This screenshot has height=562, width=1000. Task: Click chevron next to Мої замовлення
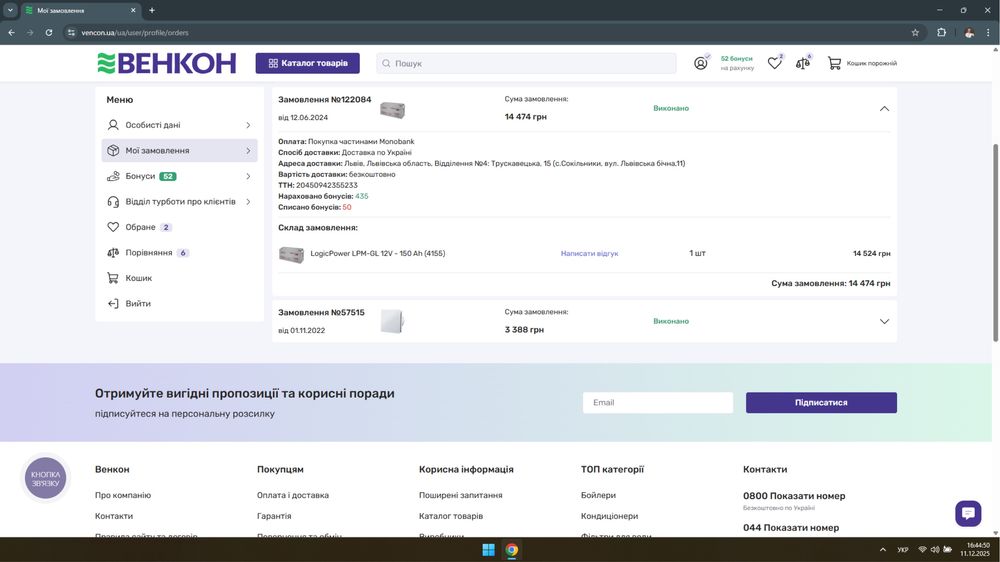(248, 151)
